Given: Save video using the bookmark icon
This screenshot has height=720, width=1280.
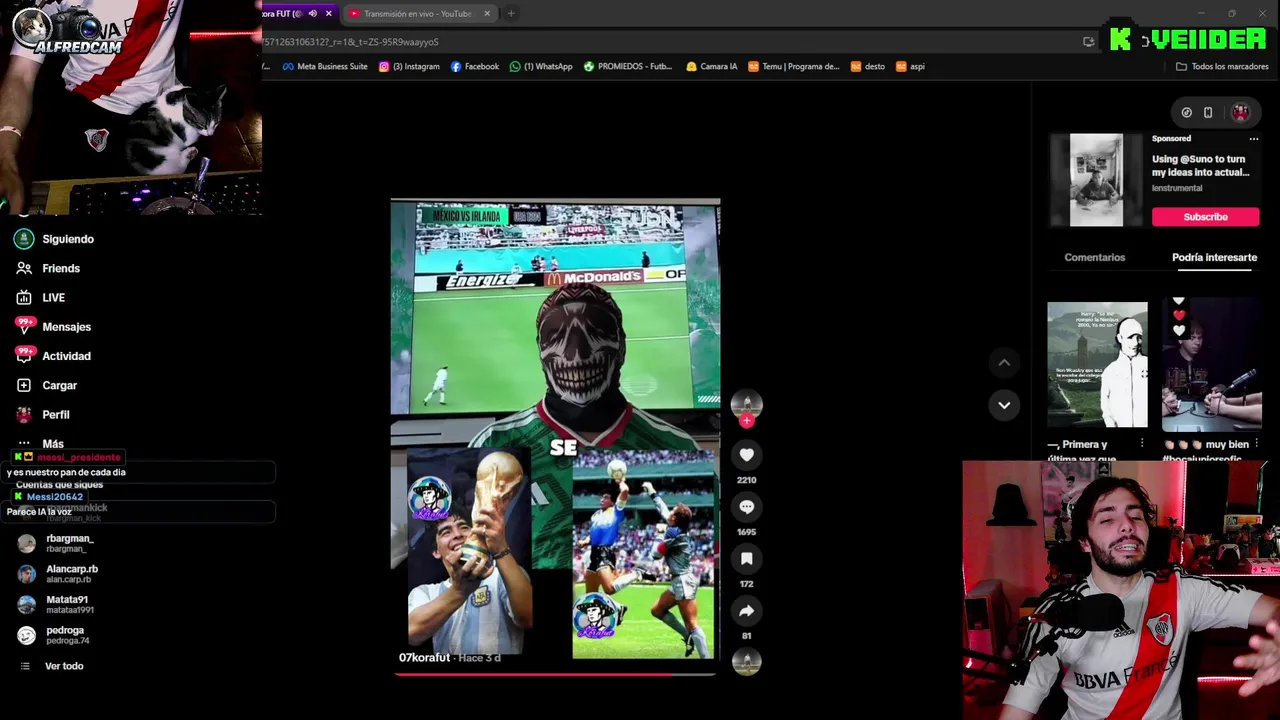Looking at the screenshot, I should [746, 559].
